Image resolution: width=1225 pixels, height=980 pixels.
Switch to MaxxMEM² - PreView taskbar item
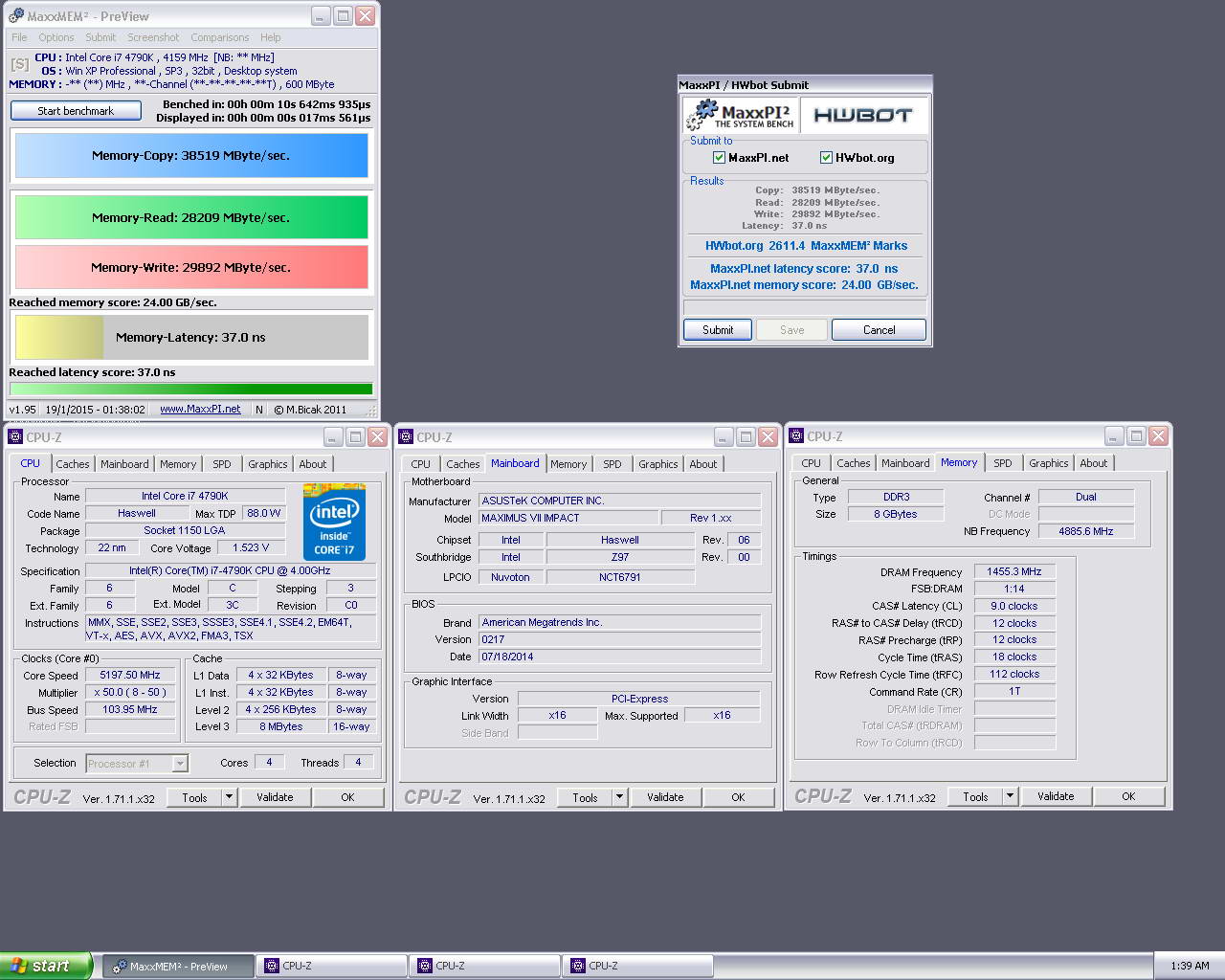tap(179, 967)
